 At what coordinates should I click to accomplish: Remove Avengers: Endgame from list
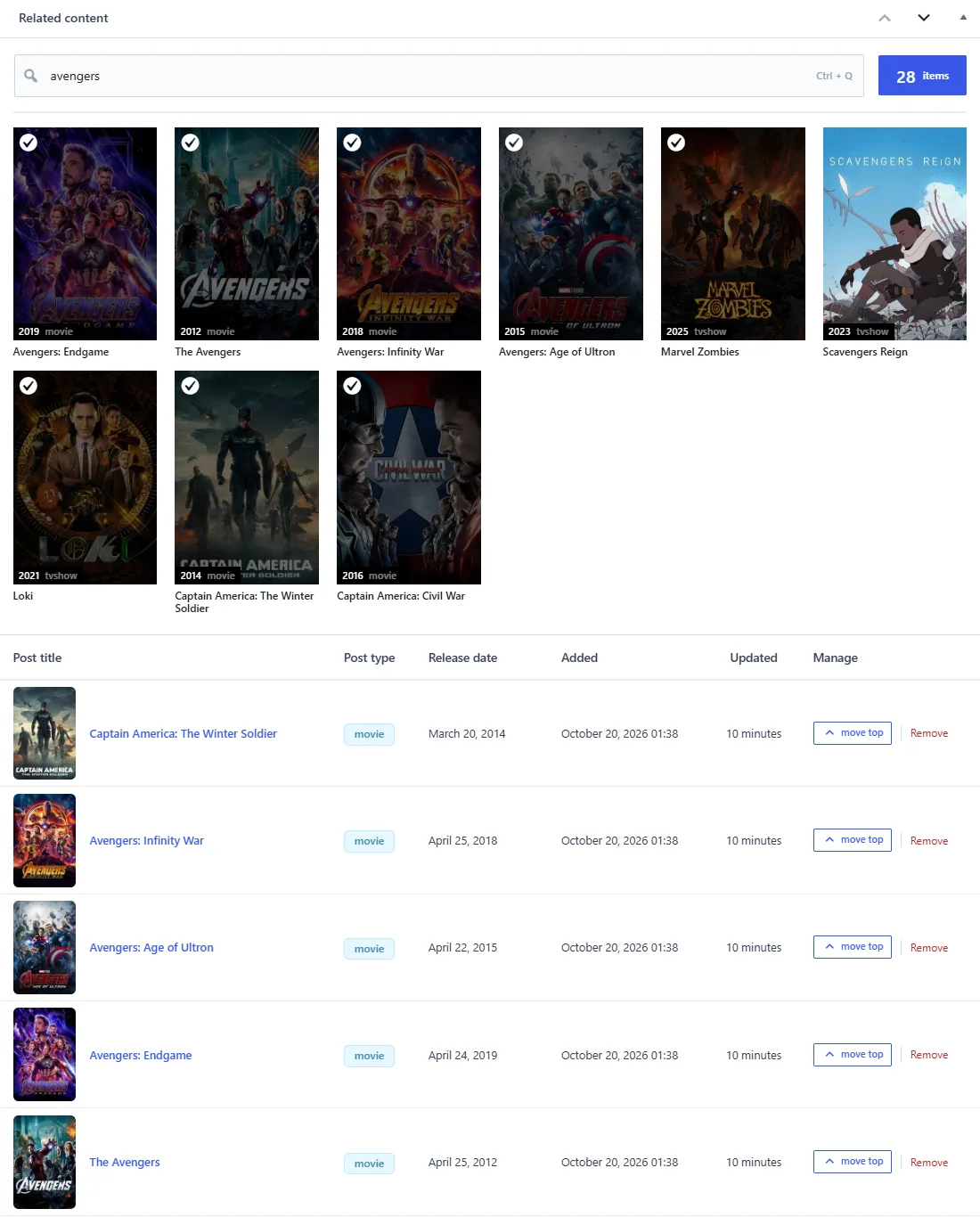click(x=929, y=1055)
